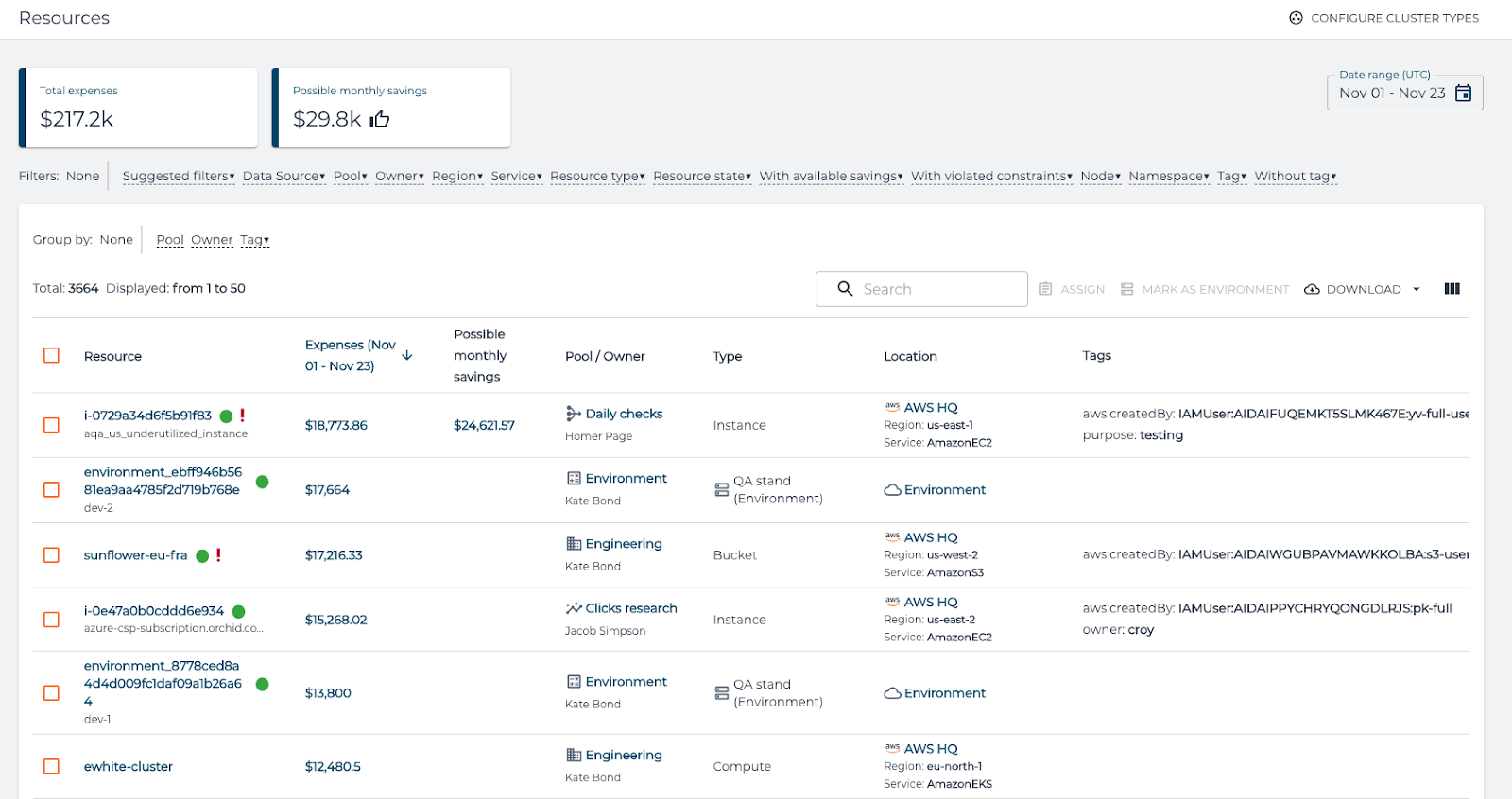Expand the Resource type filter dropdown
Screen dimensions: 1512x799
pos(597,177)
